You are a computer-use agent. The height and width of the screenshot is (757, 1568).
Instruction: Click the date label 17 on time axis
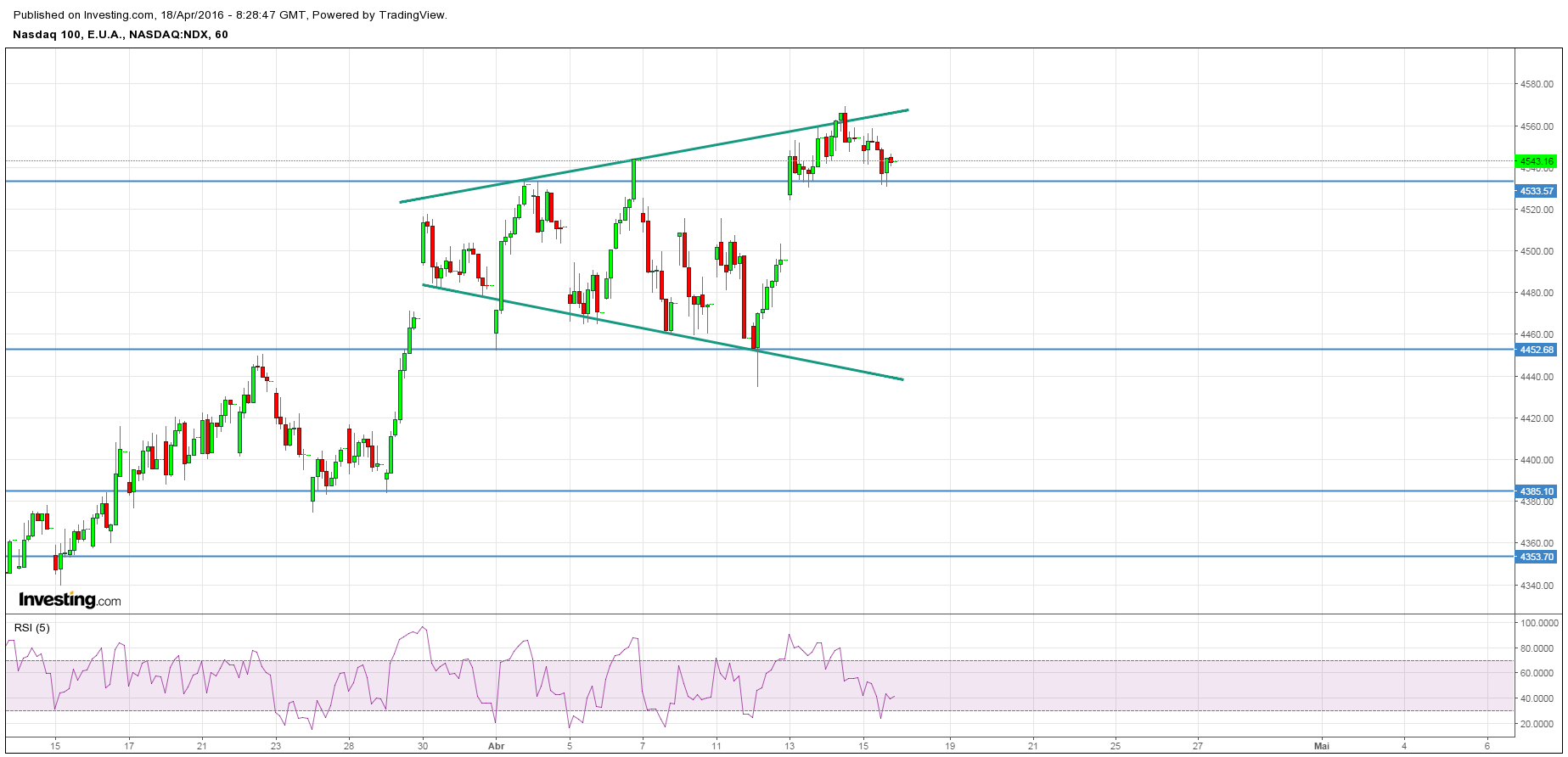pos(128,746)
